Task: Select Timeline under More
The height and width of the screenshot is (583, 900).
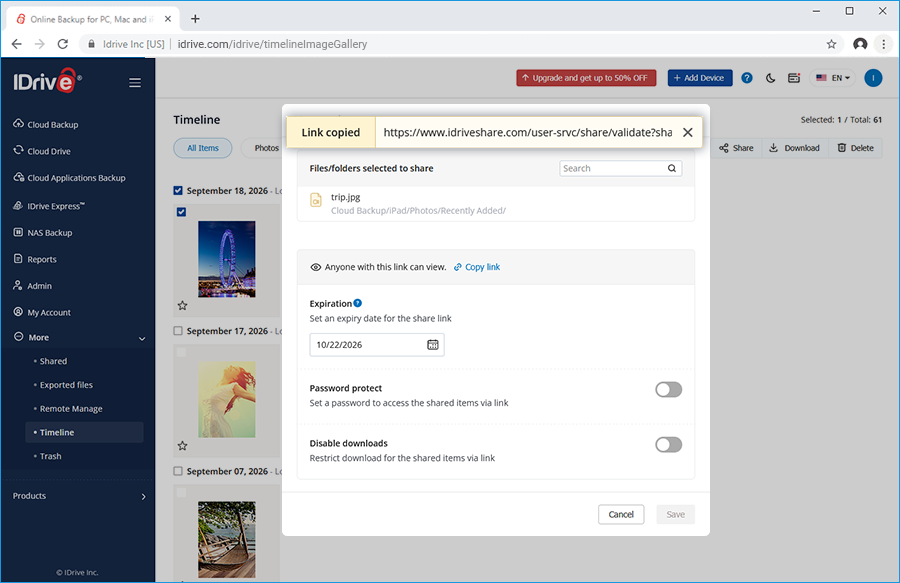Action: coord(84,432)
